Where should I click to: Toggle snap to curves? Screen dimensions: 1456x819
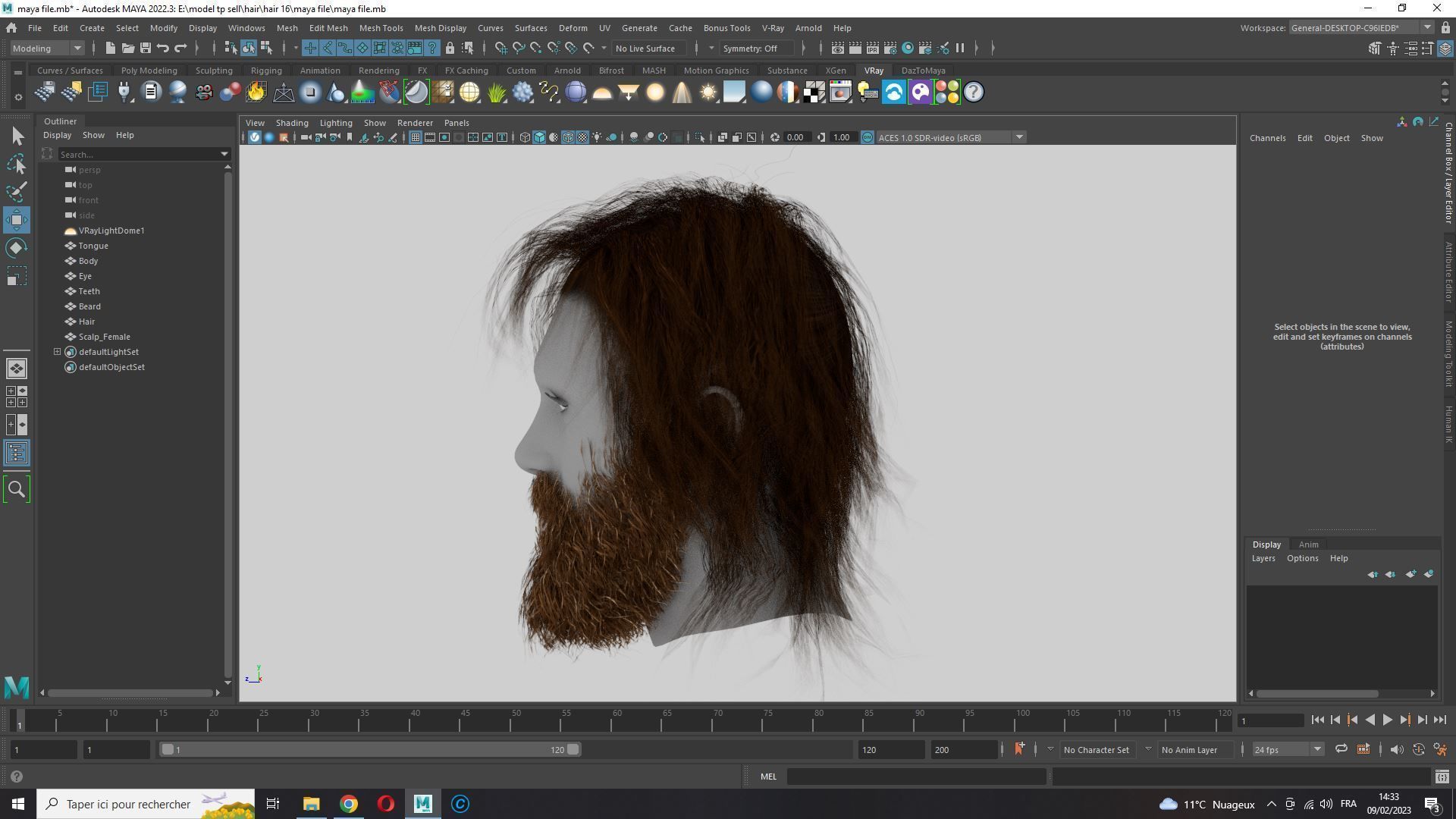519,49
